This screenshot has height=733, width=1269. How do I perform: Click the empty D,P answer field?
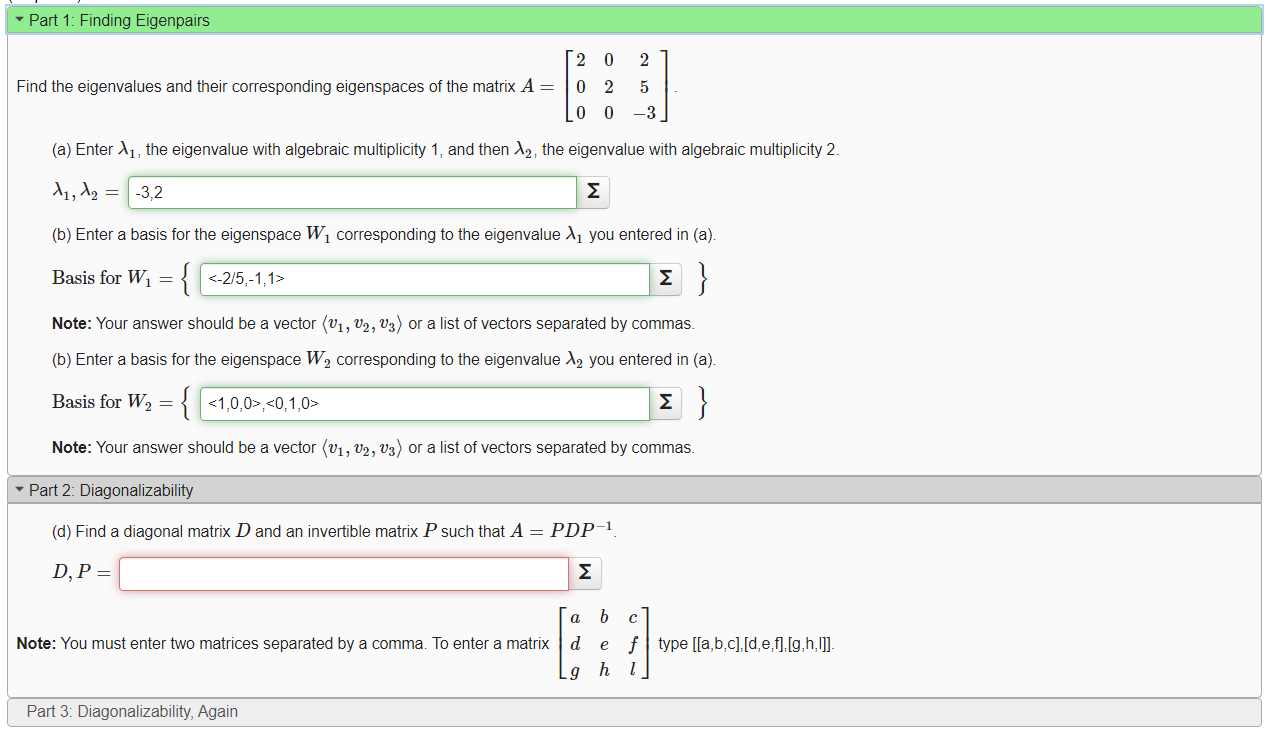coord(343,573)
